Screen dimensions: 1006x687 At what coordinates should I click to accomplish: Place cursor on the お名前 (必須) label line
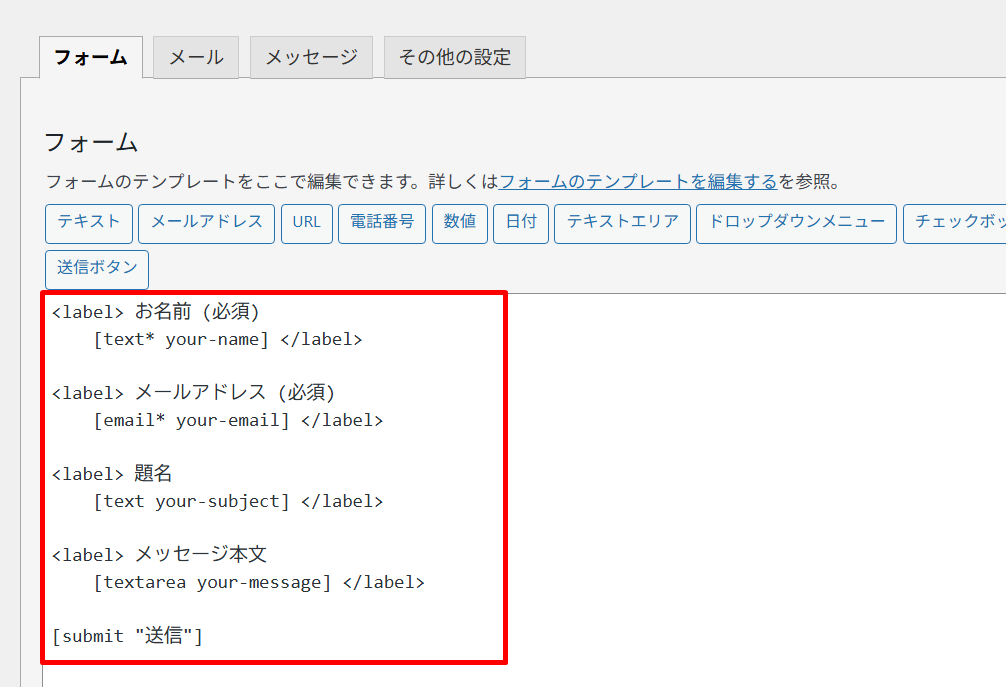coord(156,312)
